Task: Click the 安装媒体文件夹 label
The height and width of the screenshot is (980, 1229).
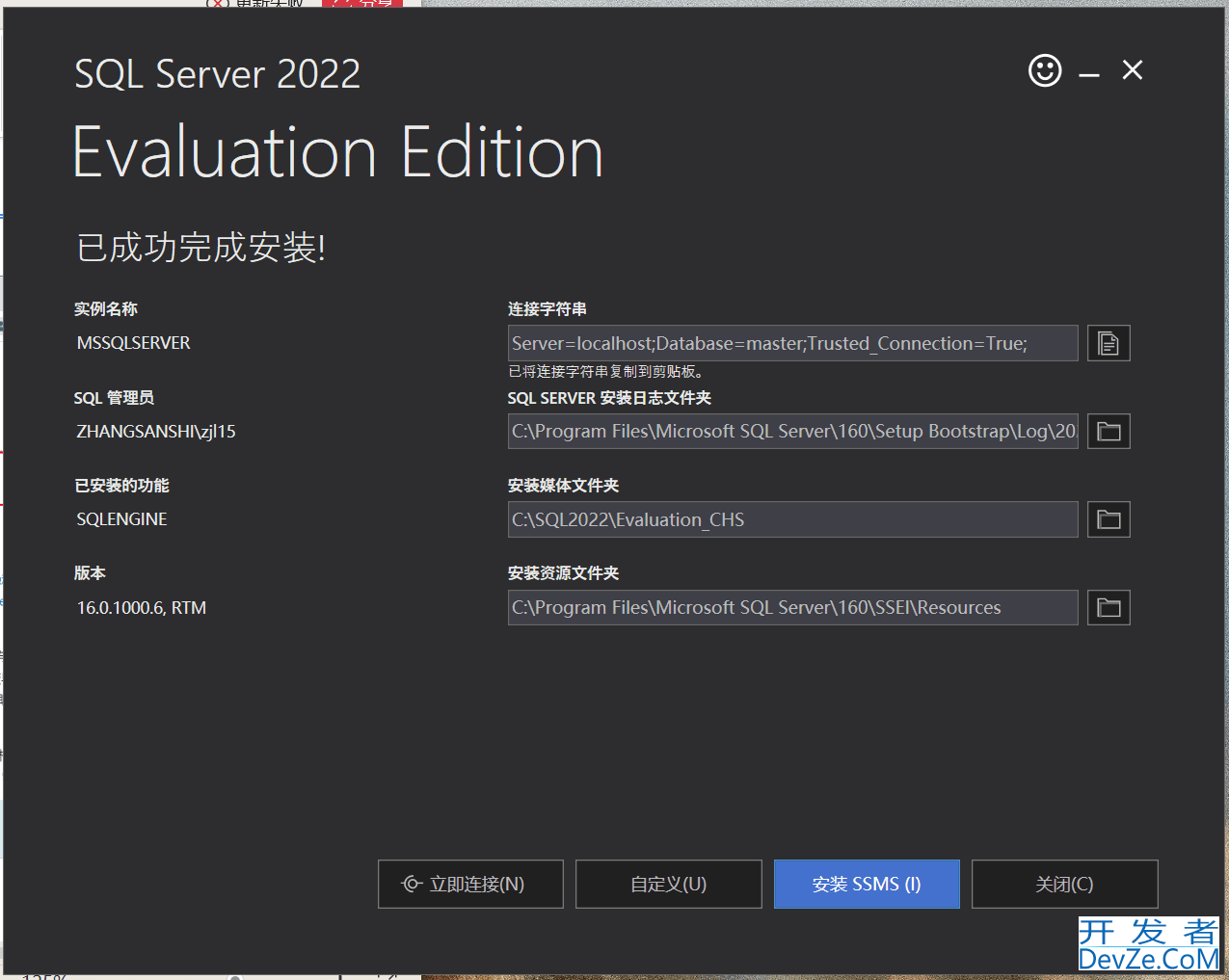Action: pyautogui.click(x=563, y=486)
